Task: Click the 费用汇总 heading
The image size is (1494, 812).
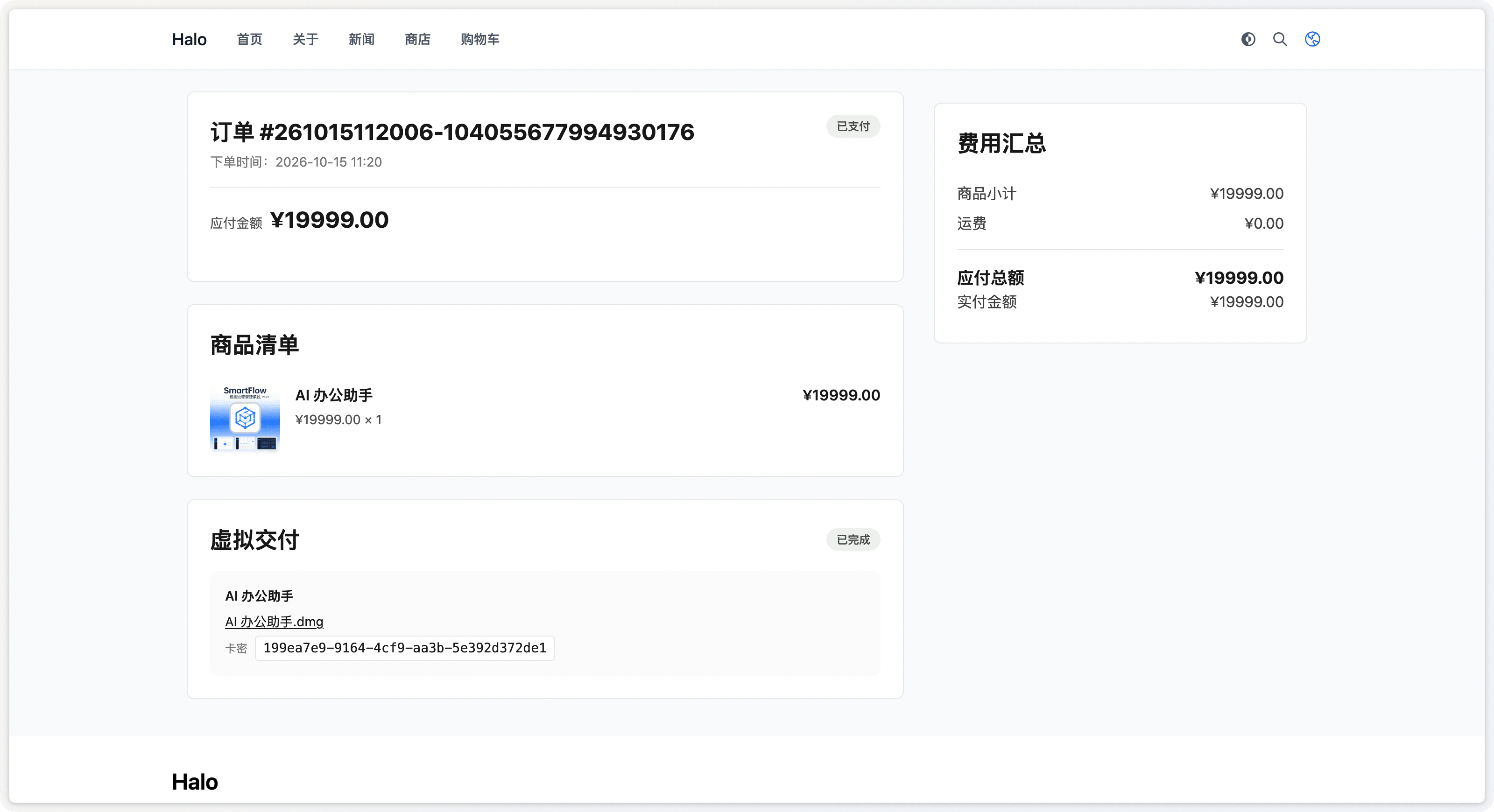Action: pyautogui.click(x=1001, y=143)
